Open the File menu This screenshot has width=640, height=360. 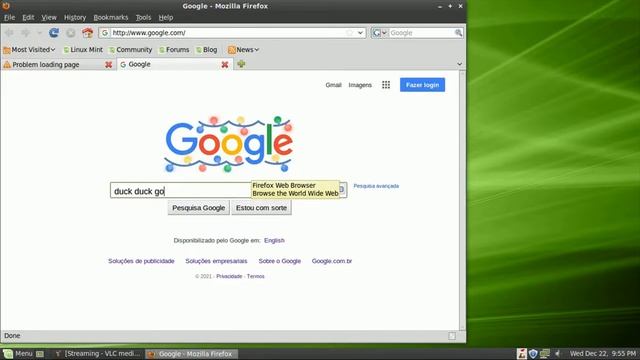click(9, 18)
